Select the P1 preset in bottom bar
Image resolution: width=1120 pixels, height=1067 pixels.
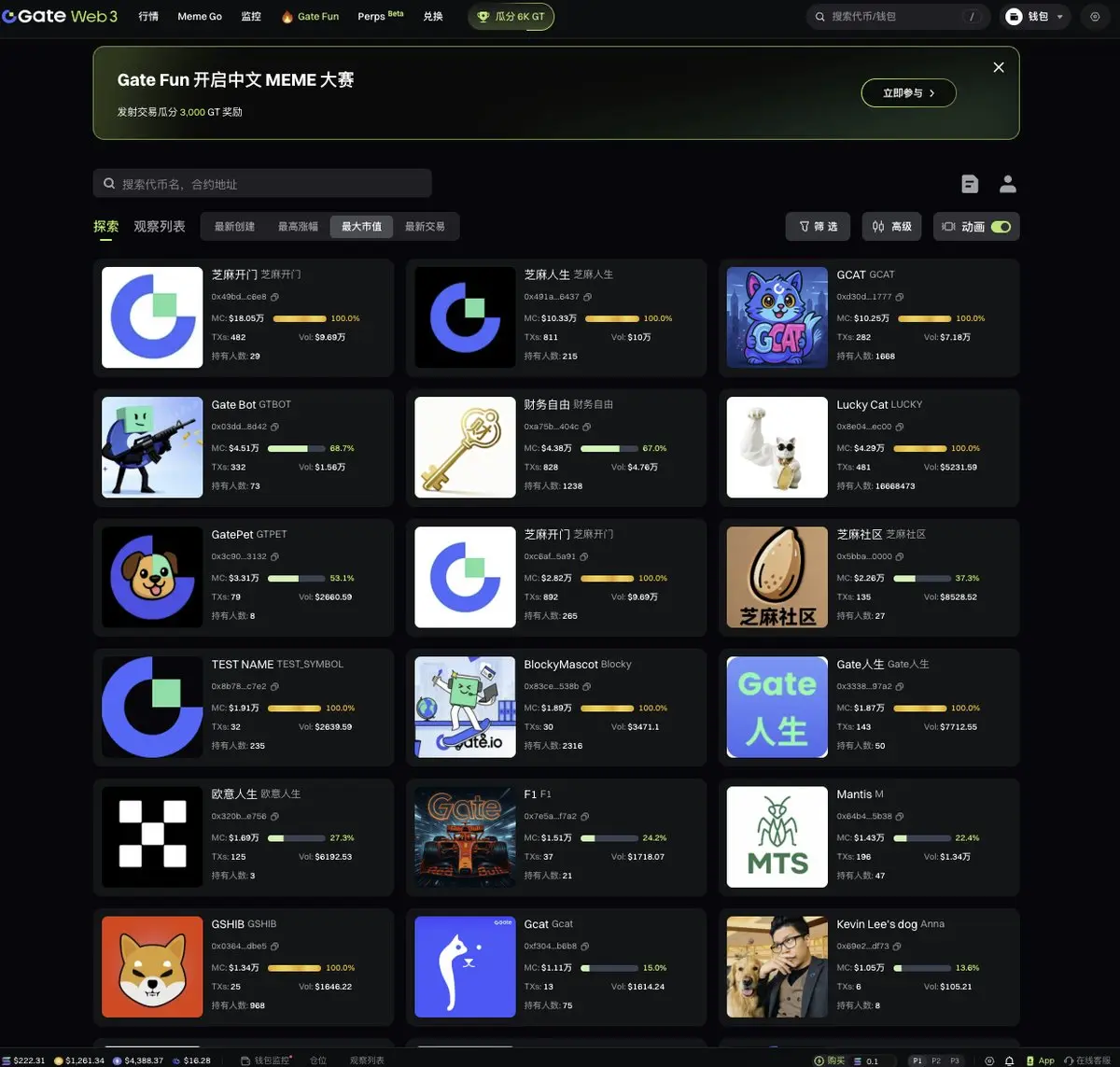[x=917, y=1060]
